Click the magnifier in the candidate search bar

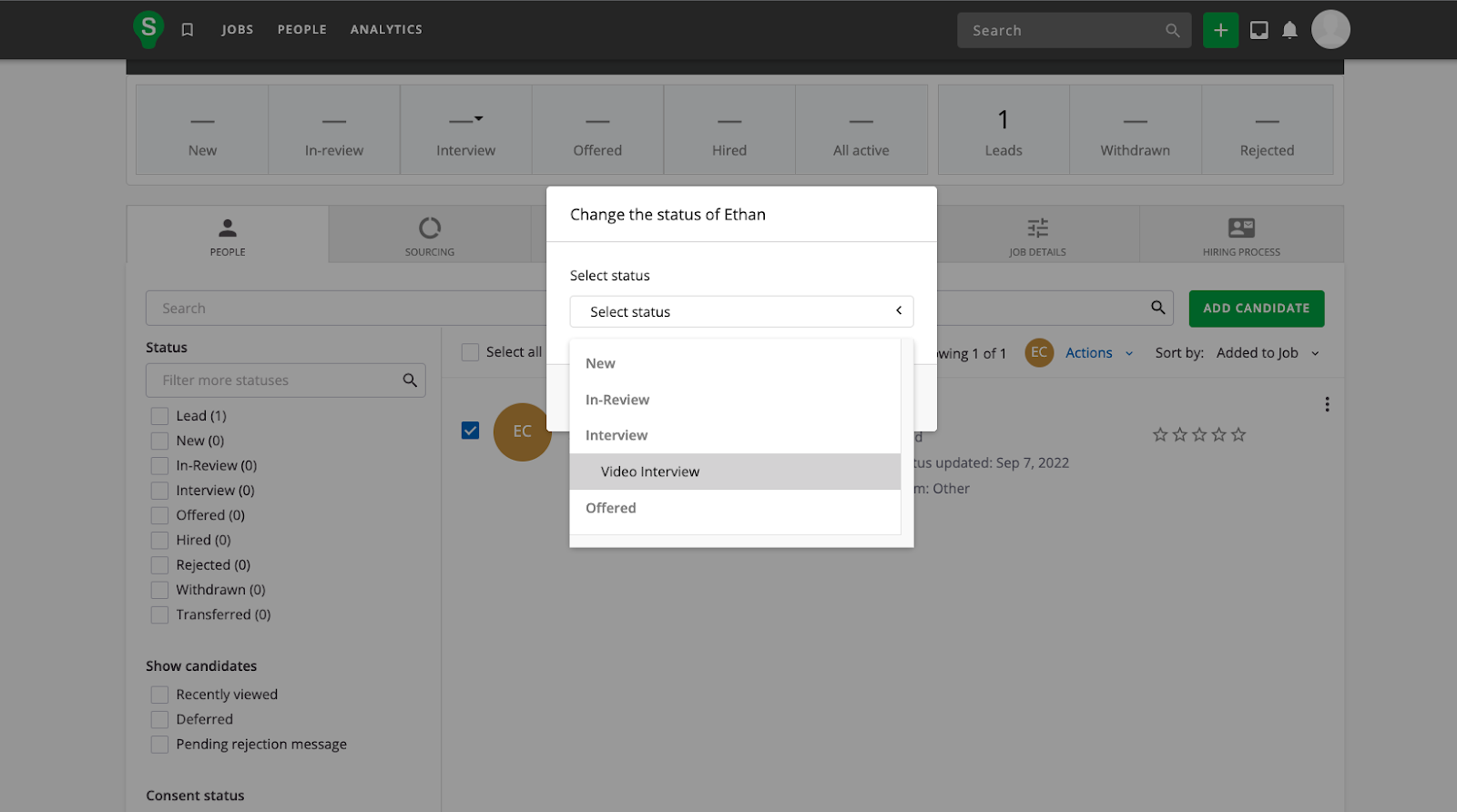point(1157,308)
